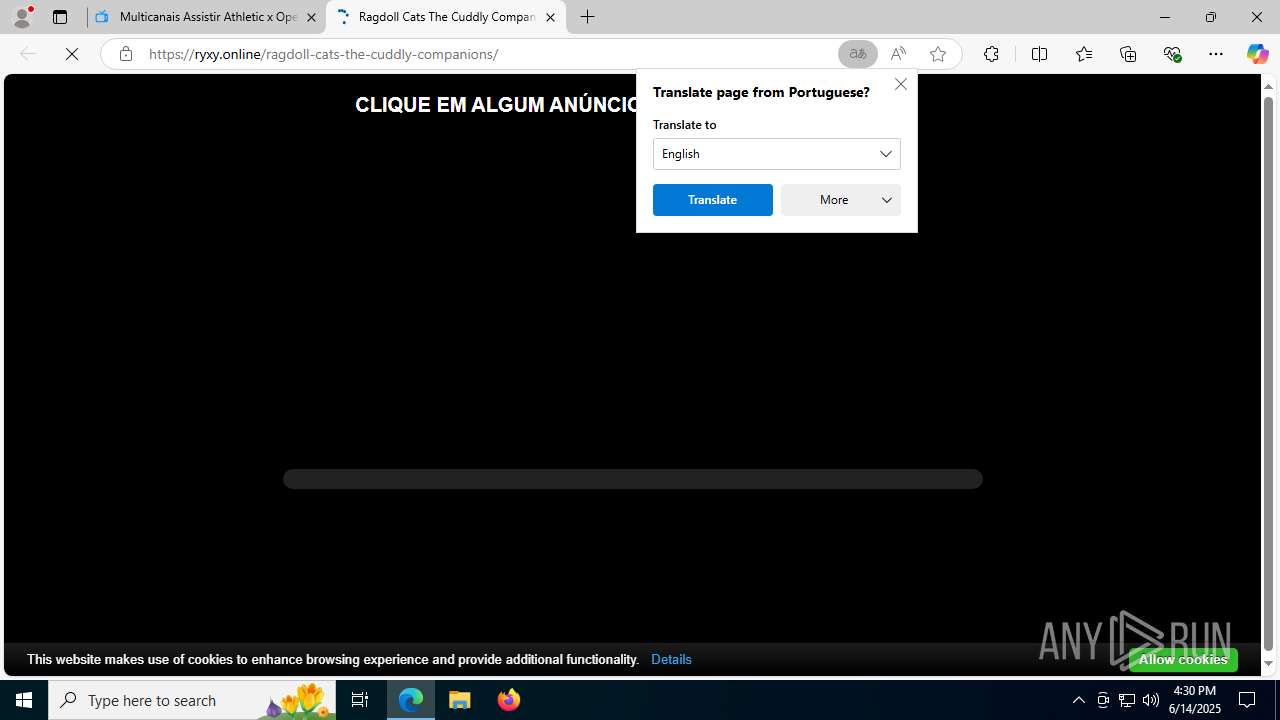This screenshot has width=1280, height=720.
Task: Open Settings and more menu
Action: tap(1216, 54)
